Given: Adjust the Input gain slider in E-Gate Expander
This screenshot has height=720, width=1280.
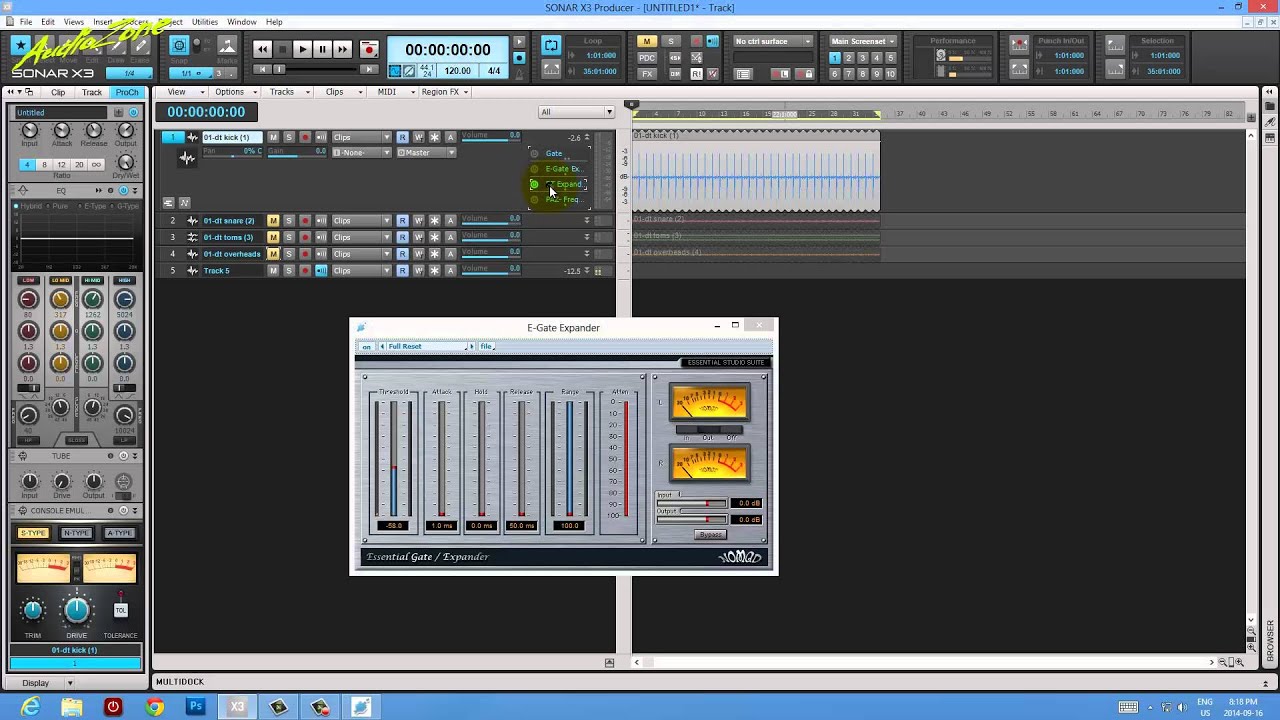Looking at the screenshot, I should [x=692, y=503].
